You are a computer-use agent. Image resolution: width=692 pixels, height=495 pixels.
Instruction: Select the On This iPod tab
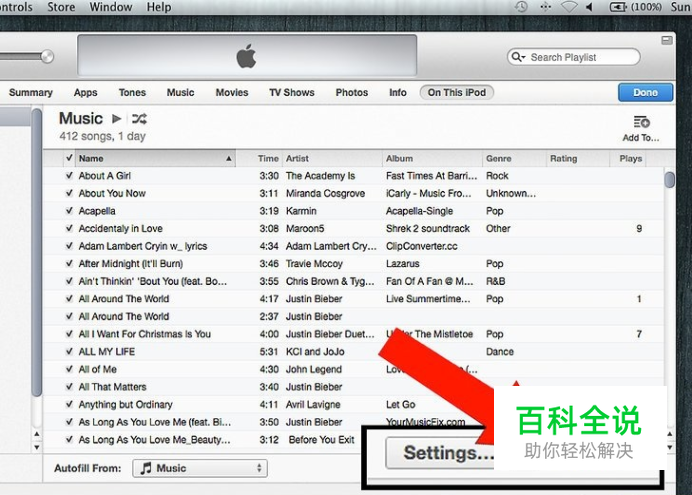tap(457, 93)
